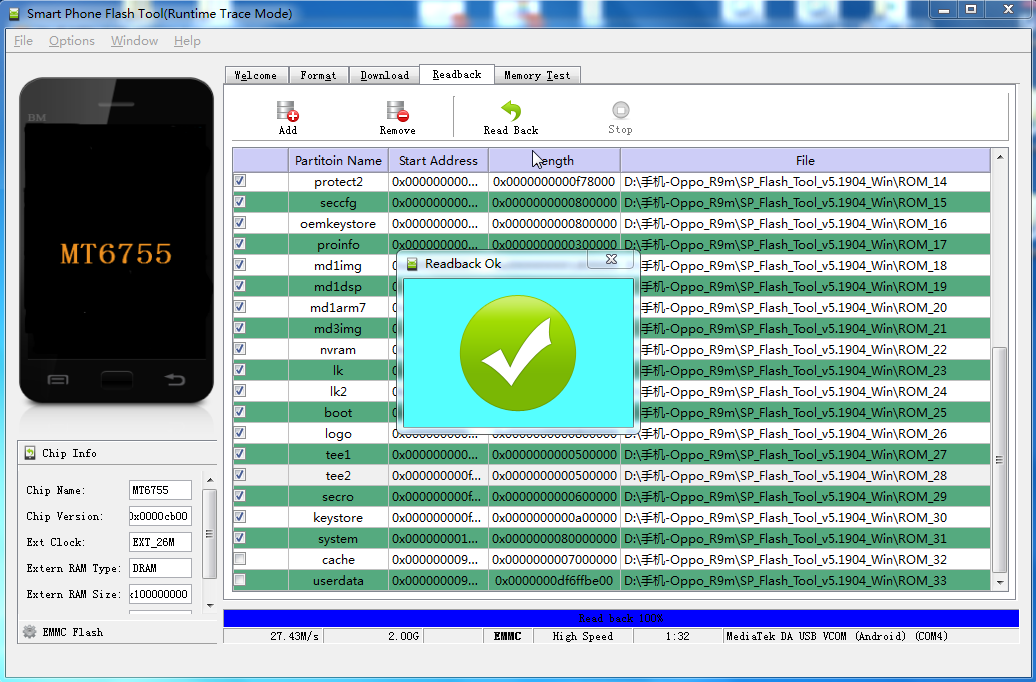Click the High Speed status entry
The image size is (1036, 682).
click(583, 636)
